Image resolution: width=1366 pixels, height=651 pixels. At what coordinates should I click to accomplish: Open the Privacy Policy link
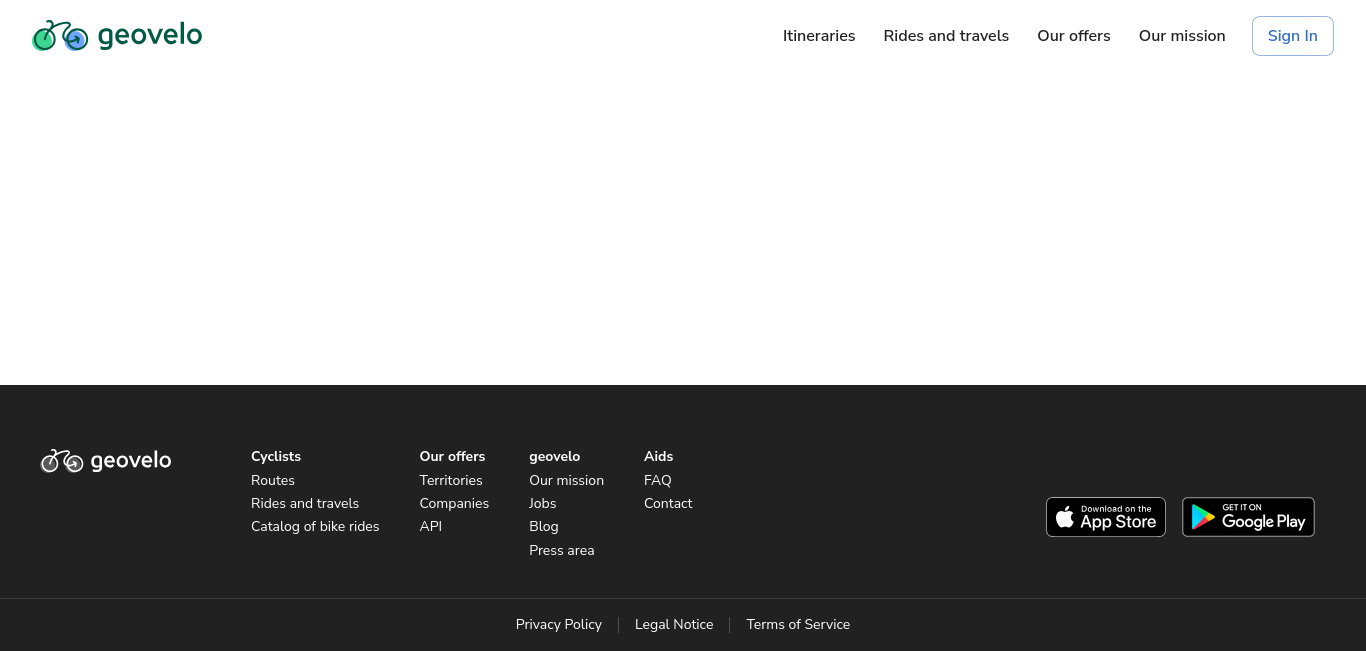click(559, 624)
